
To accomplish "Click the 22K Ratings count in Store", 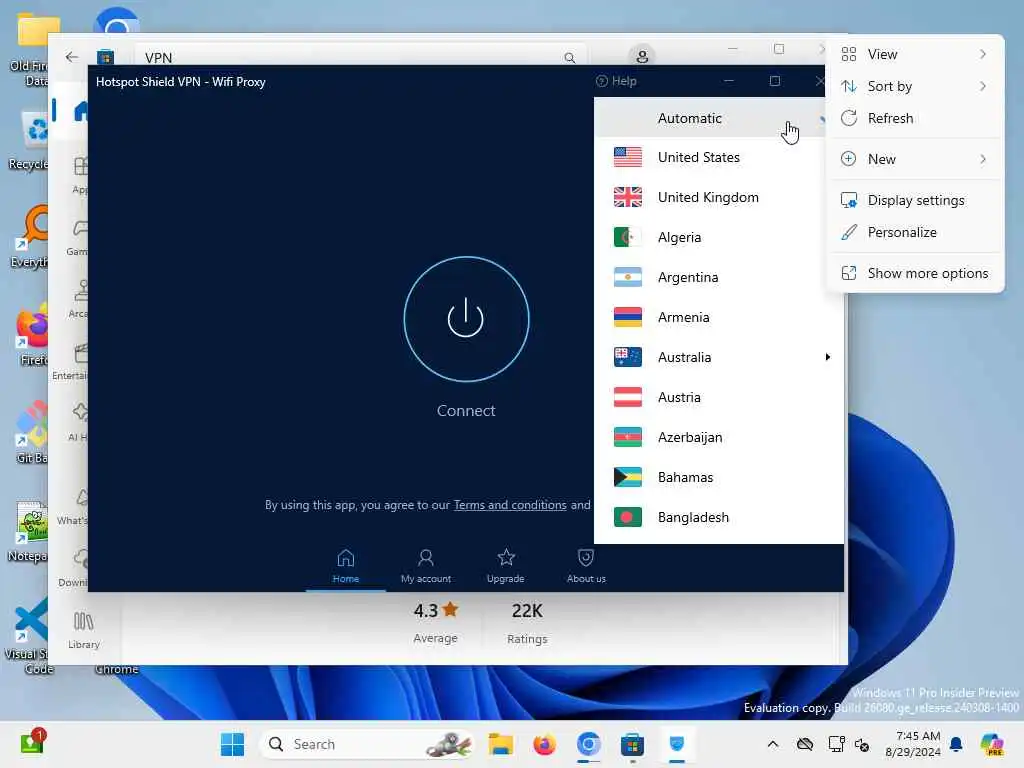I will point(527,623).
